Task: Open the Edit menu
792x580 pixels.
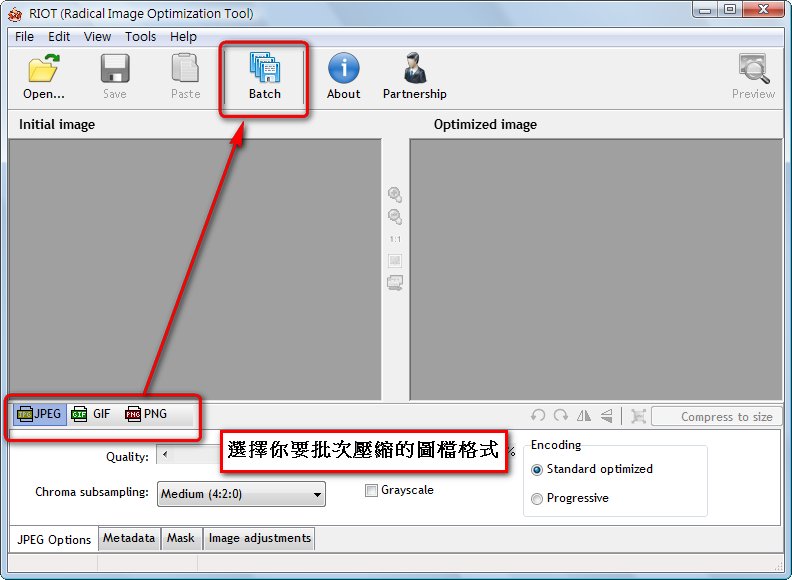Action: coord(59,37)
